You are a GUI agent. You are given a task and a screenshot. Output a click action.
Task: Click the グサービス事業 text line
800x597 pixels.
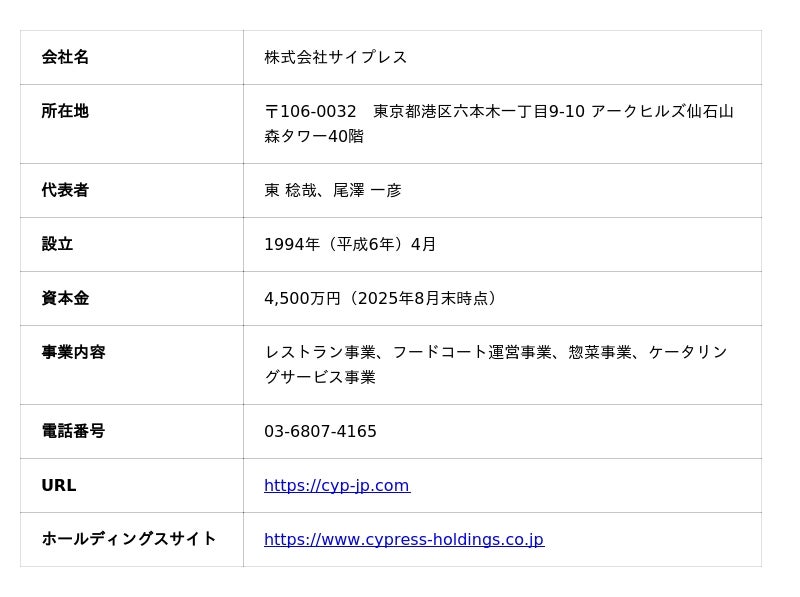320,377
